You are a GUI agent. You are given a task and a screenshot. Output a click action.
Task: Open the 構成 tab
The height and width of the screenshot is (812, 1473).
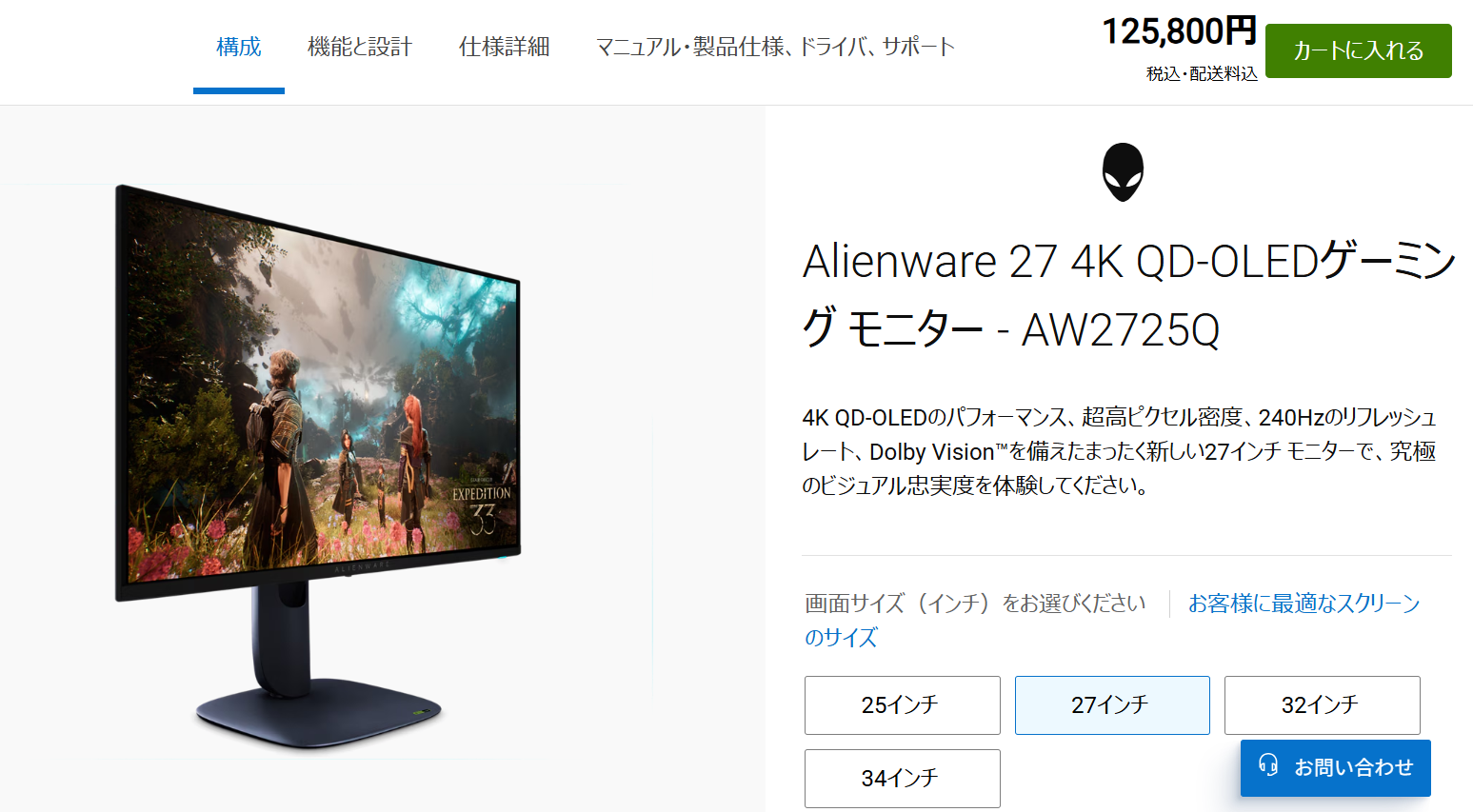click(x=238, y=47)
